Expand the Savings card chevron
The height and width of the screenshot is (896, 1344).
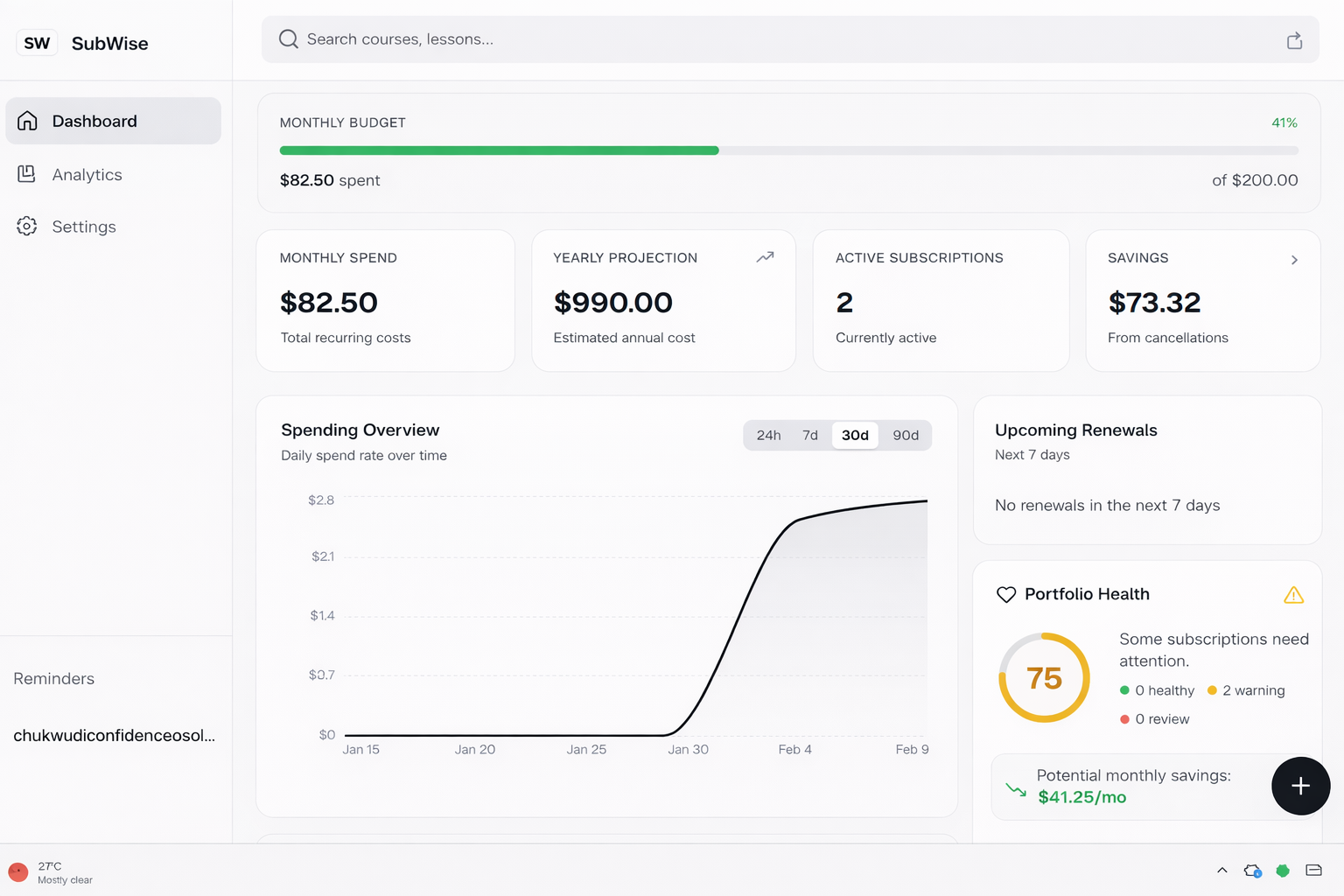tap(1294, 260)
